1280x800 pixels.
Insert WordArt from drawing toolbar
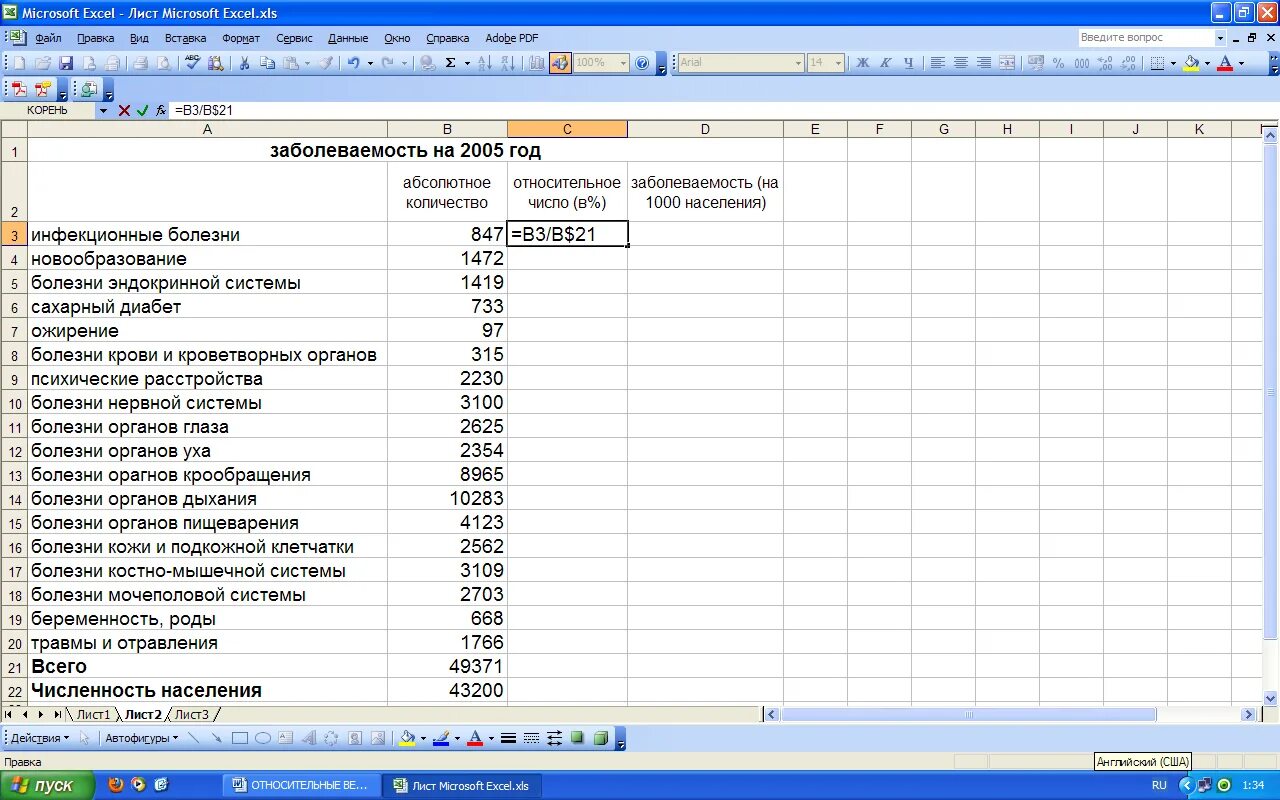click(x=309, y=738)
